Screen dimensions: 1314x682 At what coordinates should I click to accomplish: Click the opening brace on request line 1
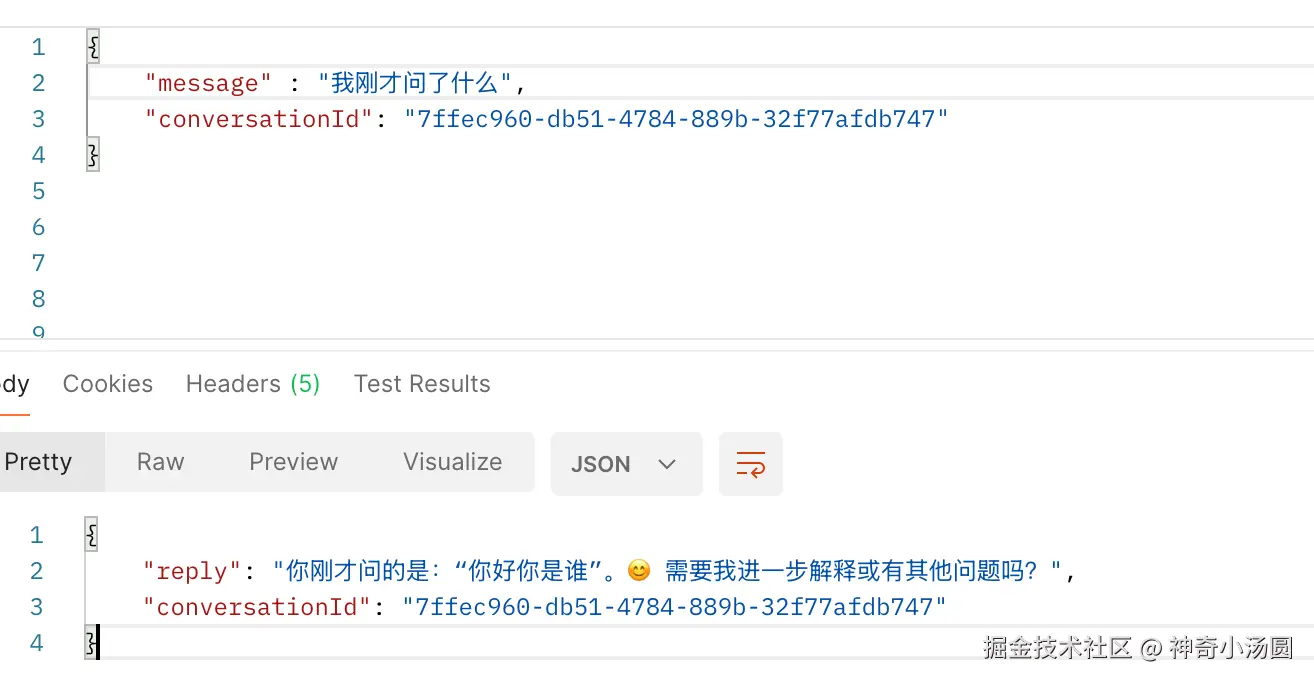93,47
